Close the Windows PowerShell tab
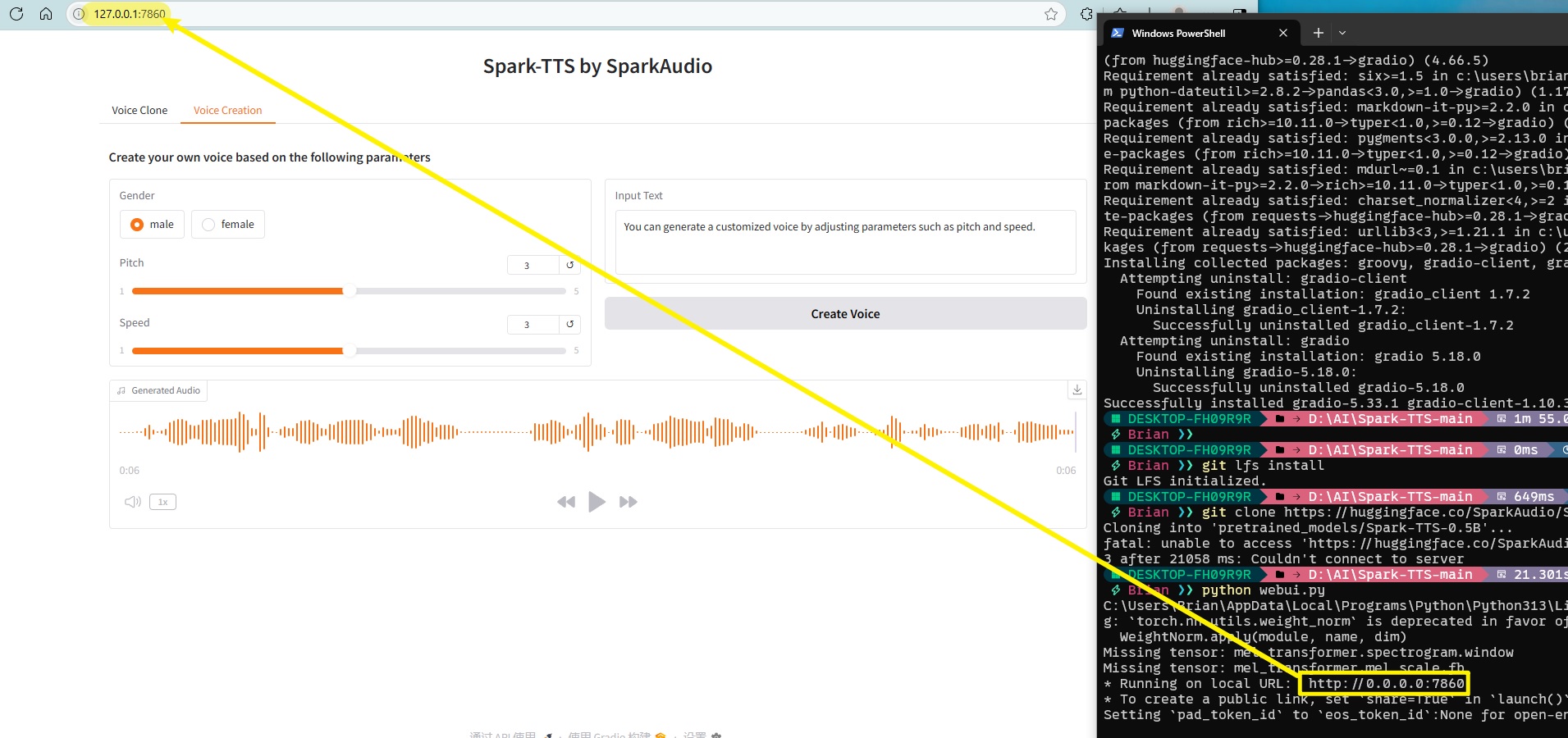The image size is (1568, 738). 1283,33
